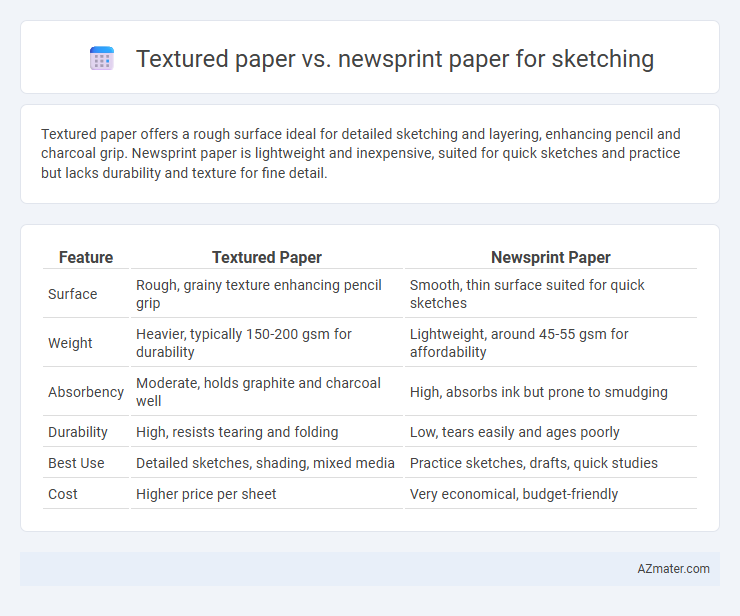Viewport: 740px width, 616px height.
Task: Click the heading 'Textured paper vs. newsprint paper for sketching'
Action: coord(395,59)
